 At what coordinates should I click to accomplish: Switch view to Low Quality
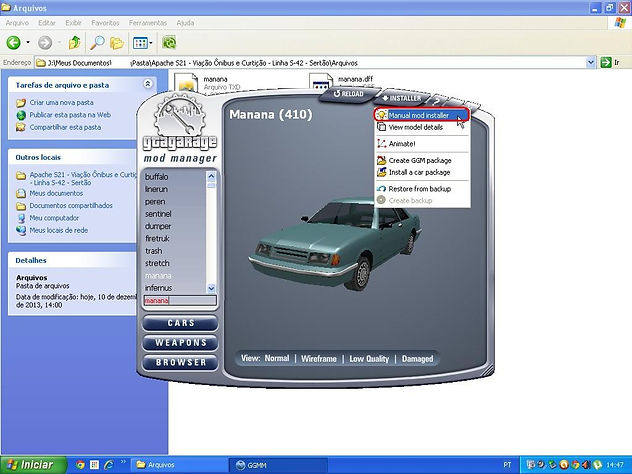369,359
